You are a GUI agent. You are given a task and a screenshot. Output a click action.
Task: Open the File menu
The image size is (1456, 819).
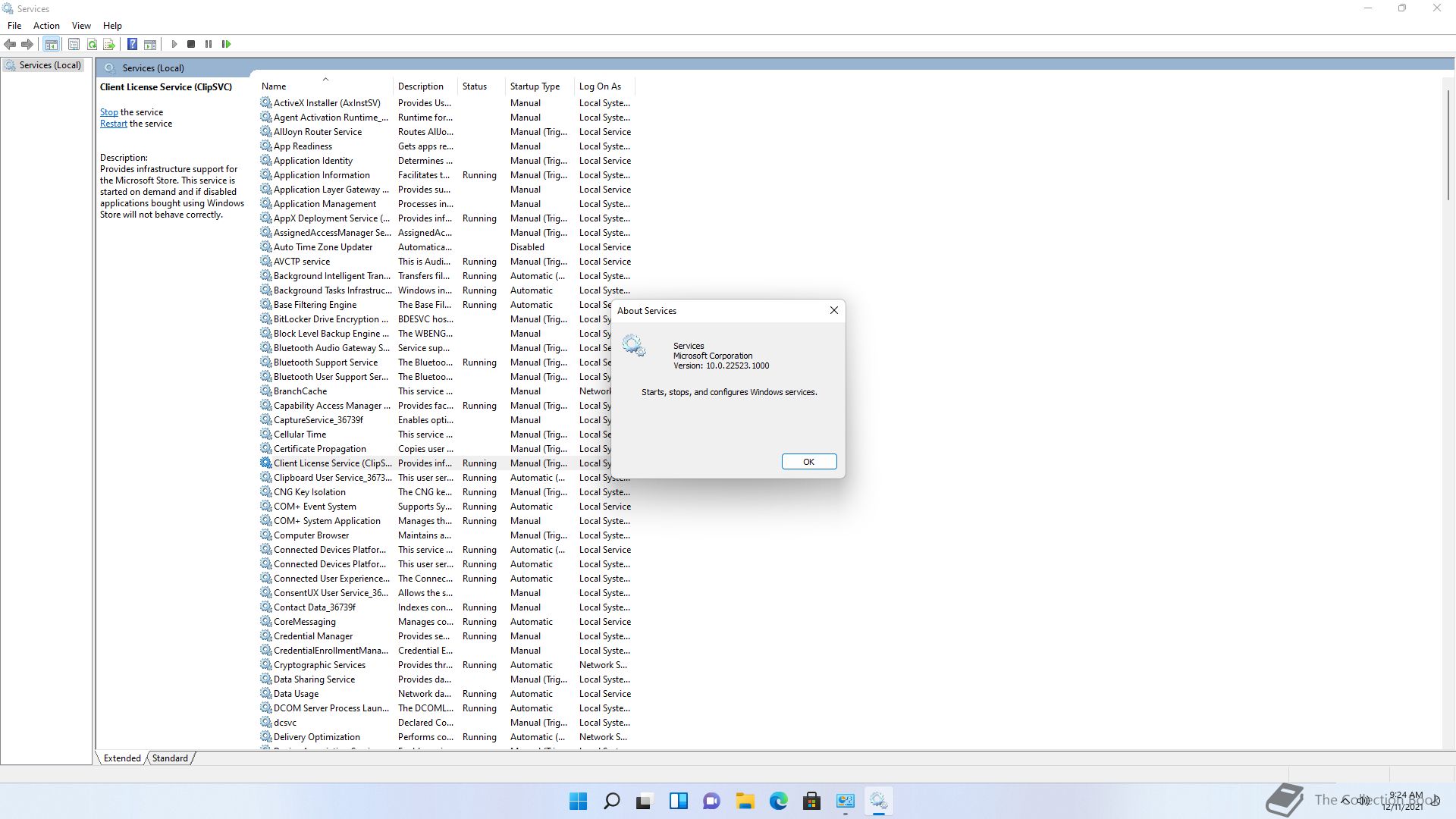click(14, 25)
